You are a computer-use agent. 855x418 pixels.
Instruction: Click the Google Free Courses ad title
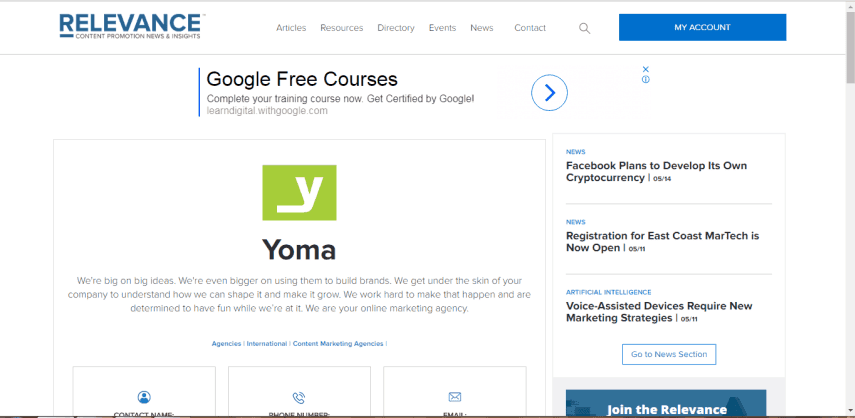[x=302, y=80]
